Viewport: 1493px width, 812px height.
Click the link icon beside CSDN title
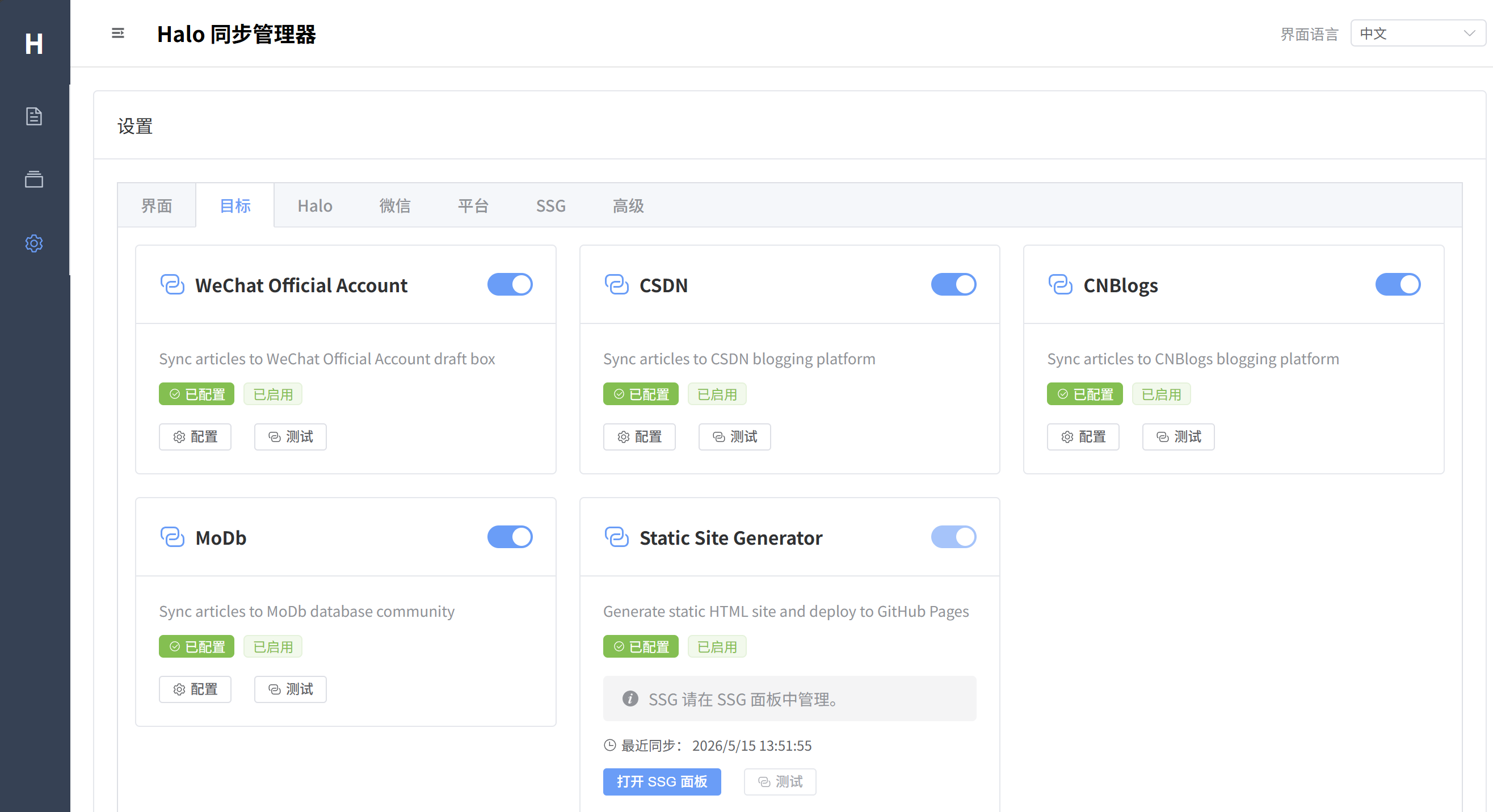[616, 285]
